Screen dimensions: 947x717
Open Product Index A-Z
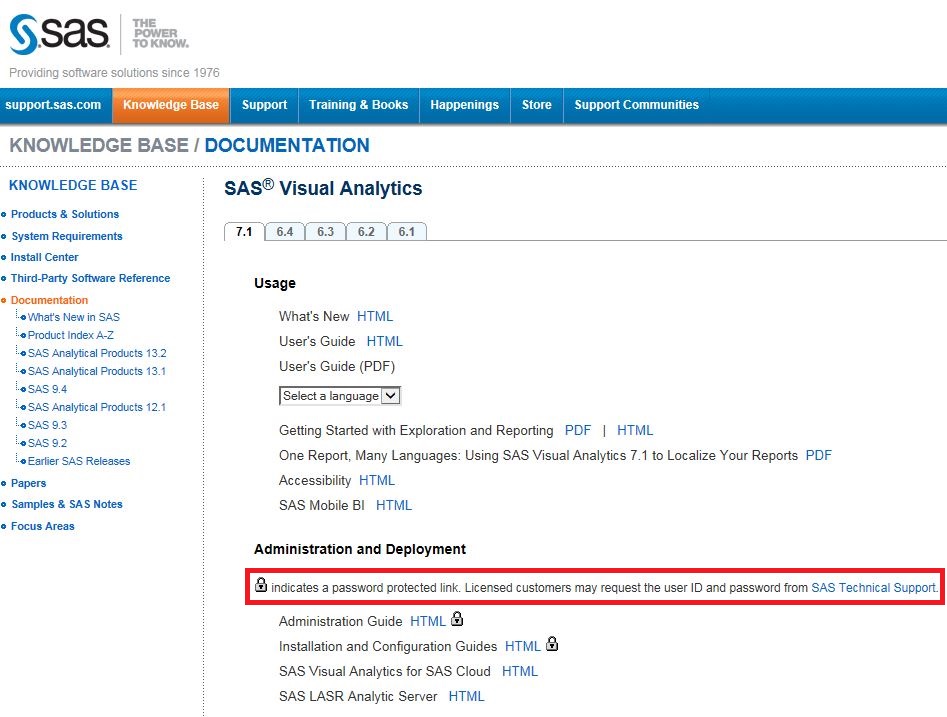tap(71, 335)
